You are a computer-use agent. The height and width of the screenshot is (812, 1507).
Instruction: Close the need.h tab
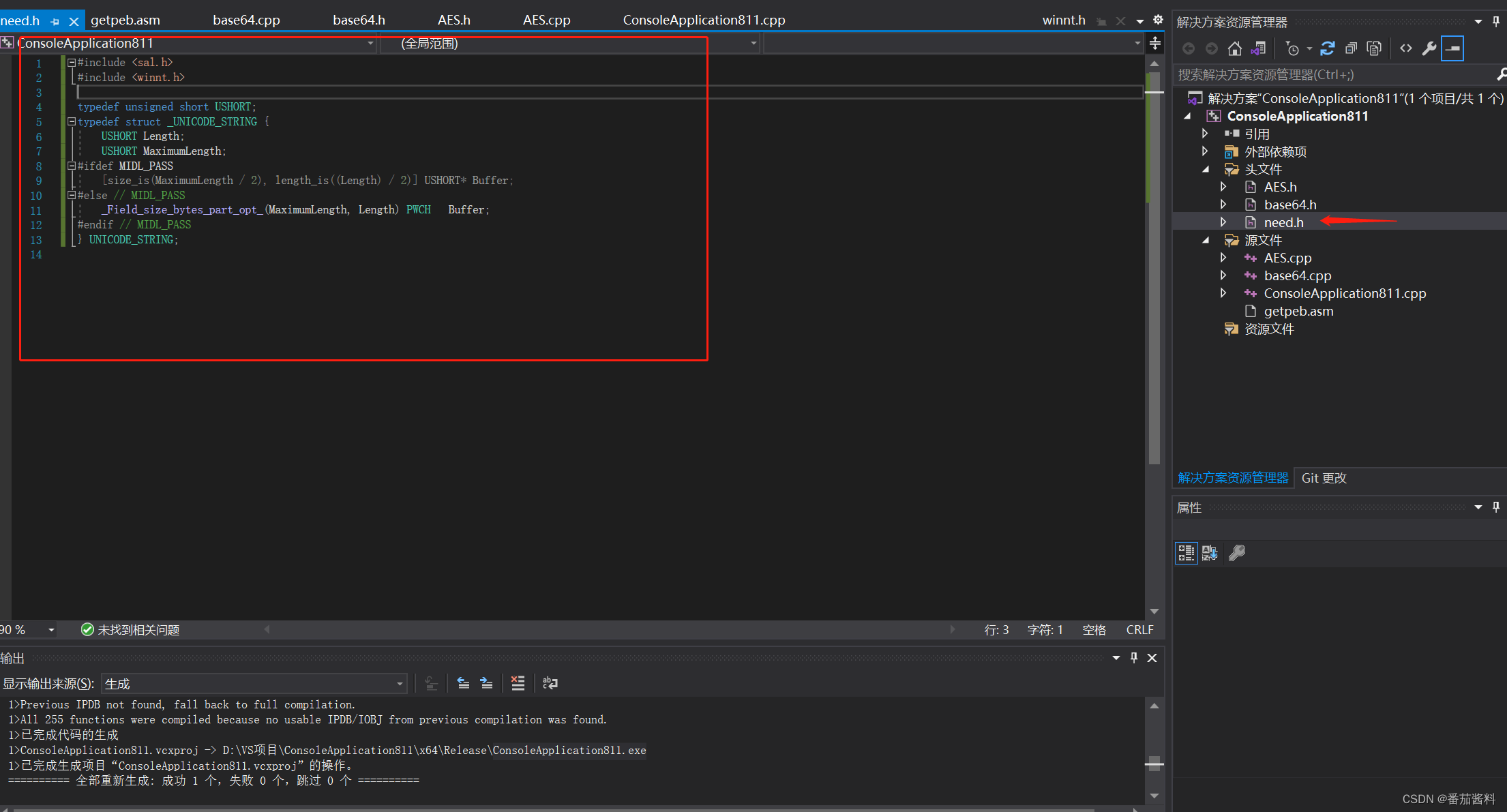point(74,22)
